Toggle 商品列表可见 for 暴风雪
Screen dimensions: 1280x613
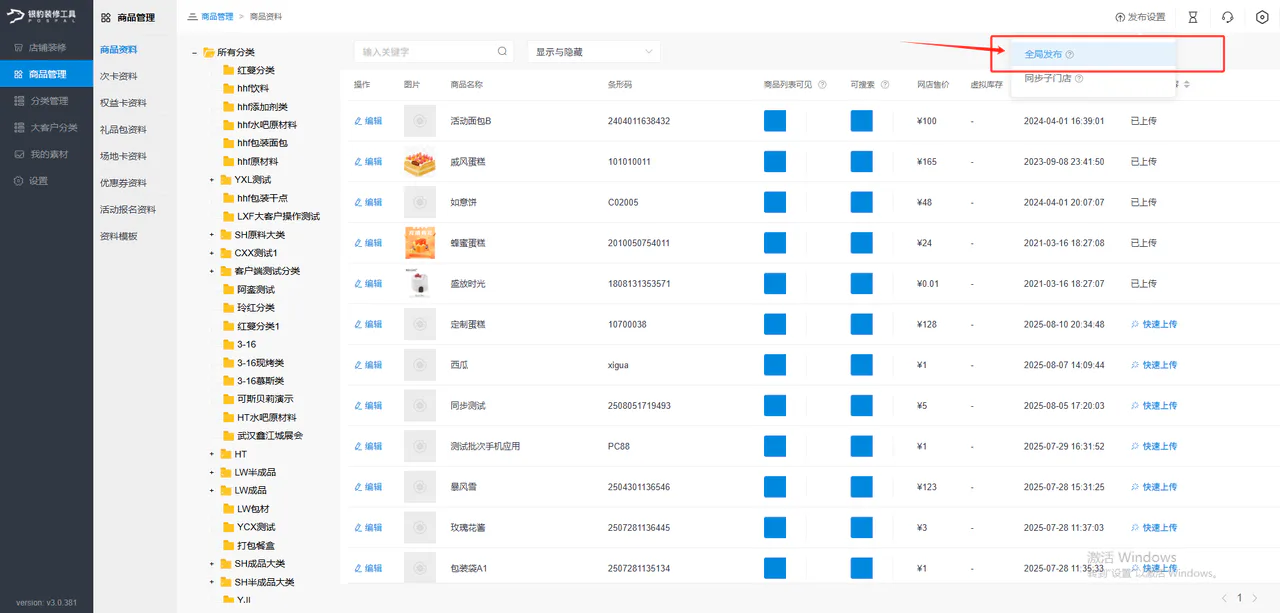(x=775, y=487)
